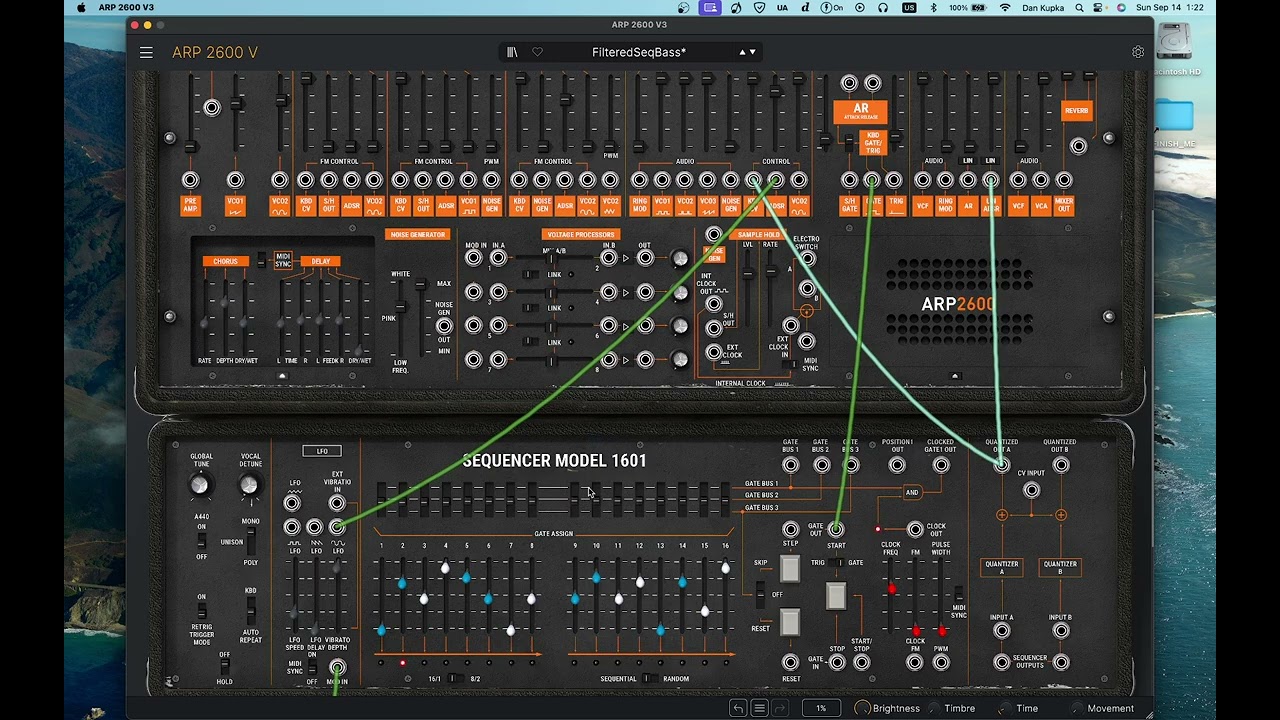Screen dimensions: 1280x720
Task: Click the Start/Stop input jack
Action: (x=861, y=662)
